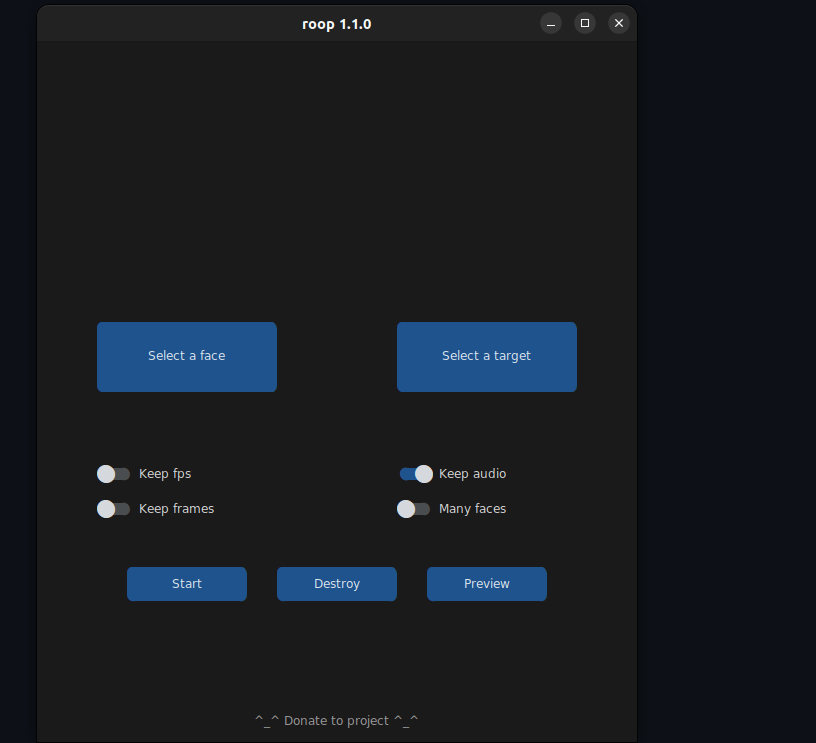This screenshot has height=743, width=816.
Task: Enable the Many faces switch
Action: (414, 509)
